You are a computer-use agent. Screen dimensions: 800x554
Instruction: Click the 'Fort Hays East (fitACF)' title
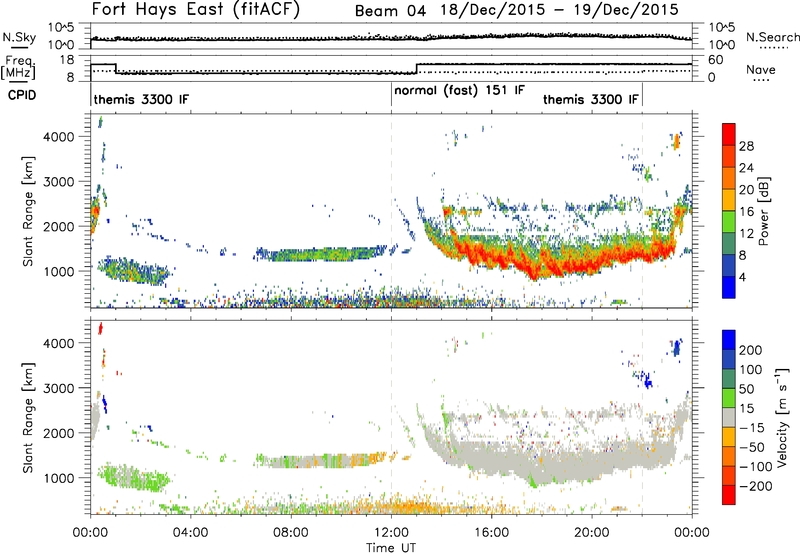click(x=196, y=10)
